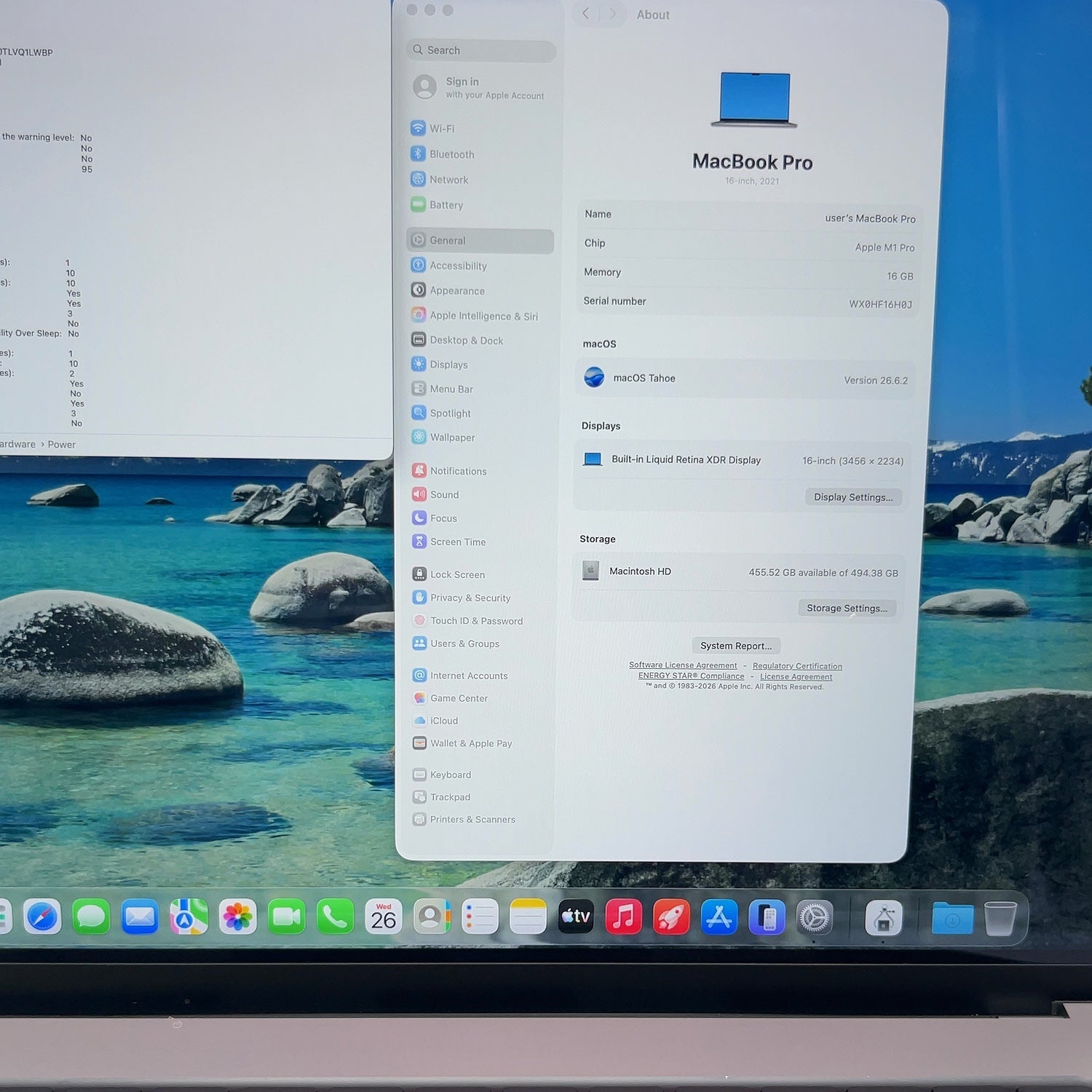The image size is (1092, 1092).
Task: Select General in the sidebar
Action: pyautogui.click(x=480, y=241)
